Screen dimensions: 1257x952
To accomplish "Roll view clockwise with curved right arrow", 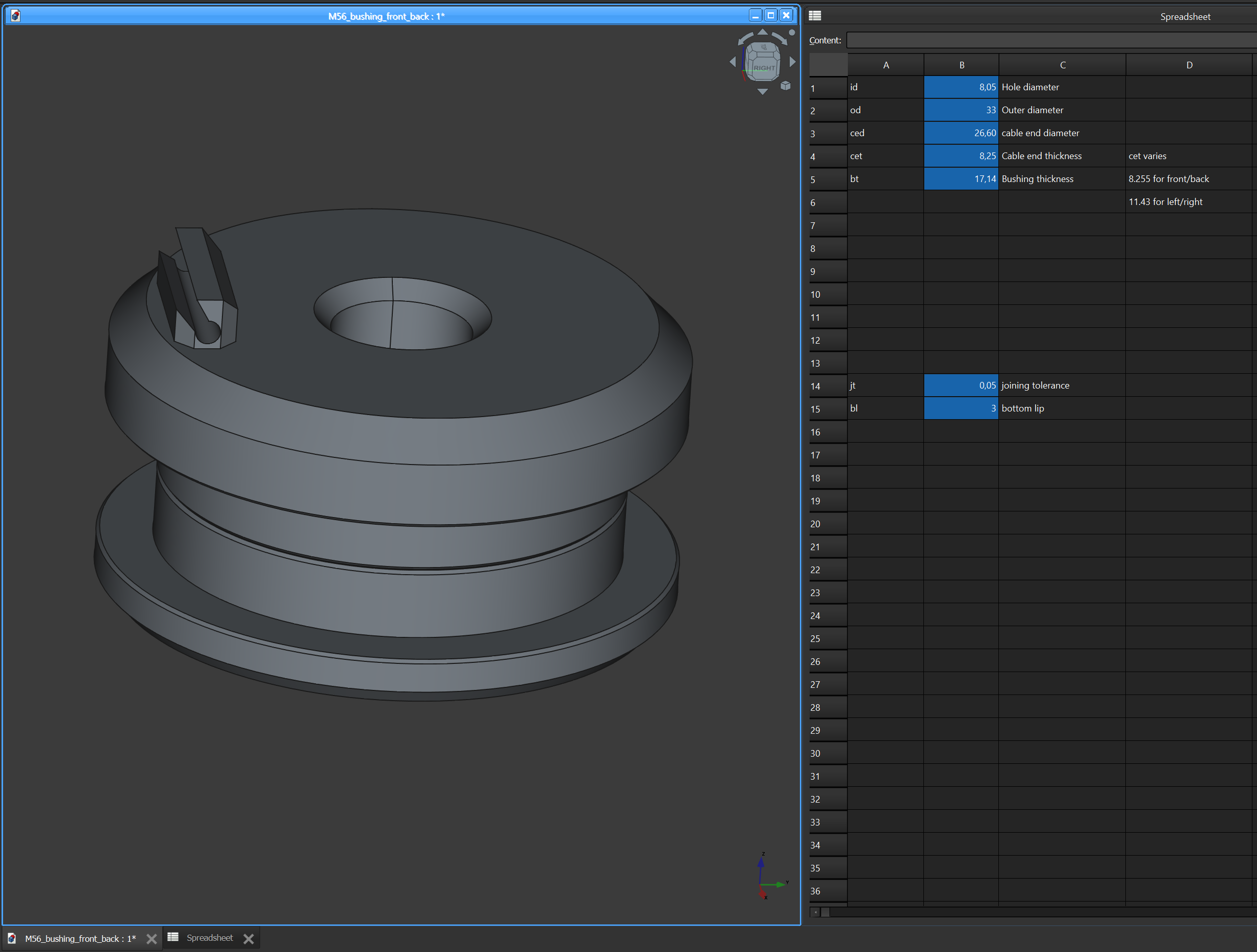I will click(x=780, y=39).
